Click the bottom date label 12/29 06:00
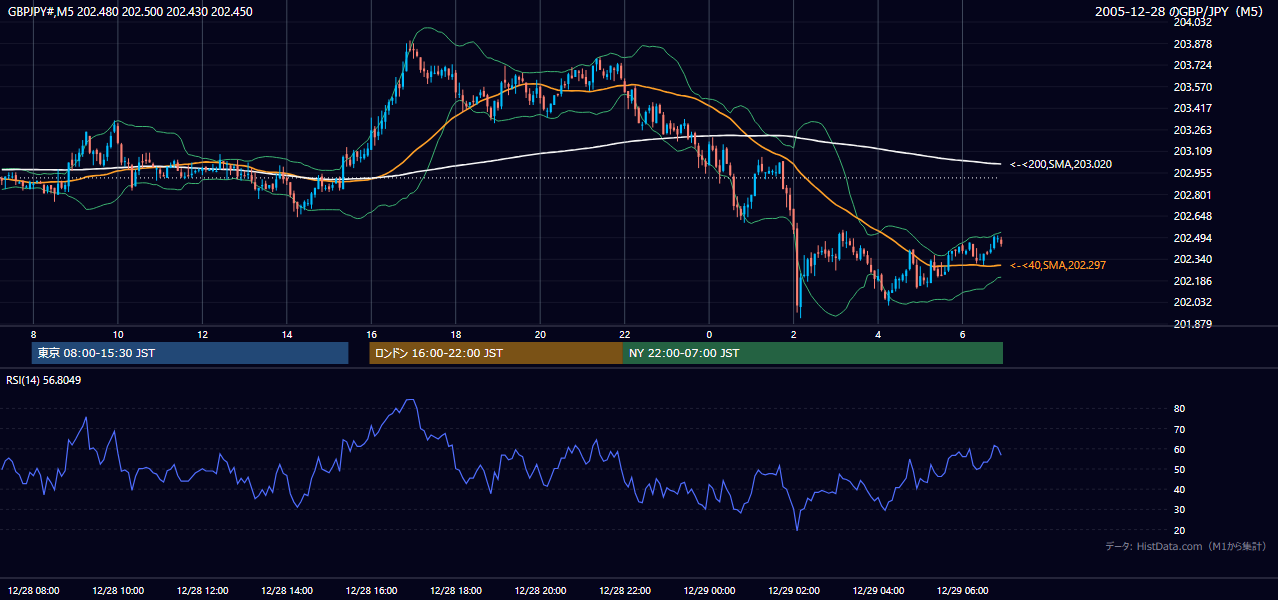 pos(964,589)
